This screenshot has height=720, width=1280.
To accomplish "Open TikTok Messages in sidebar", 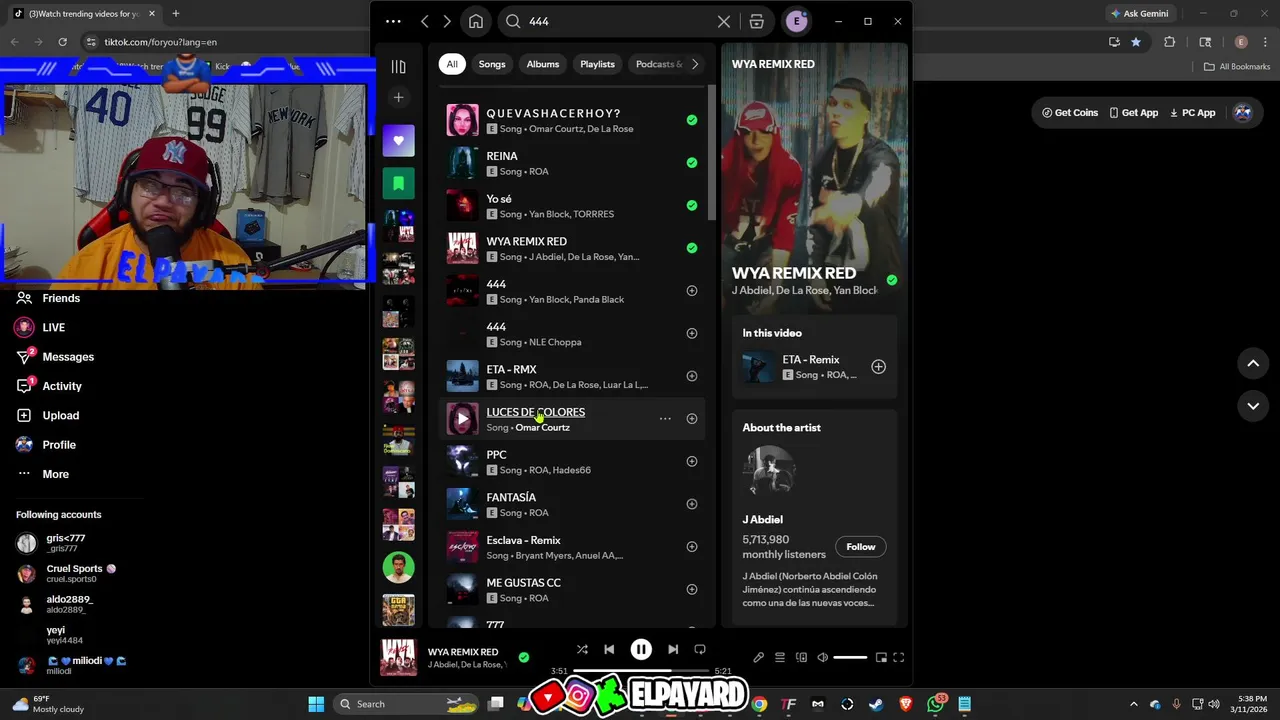I will (x=68, y=357).
